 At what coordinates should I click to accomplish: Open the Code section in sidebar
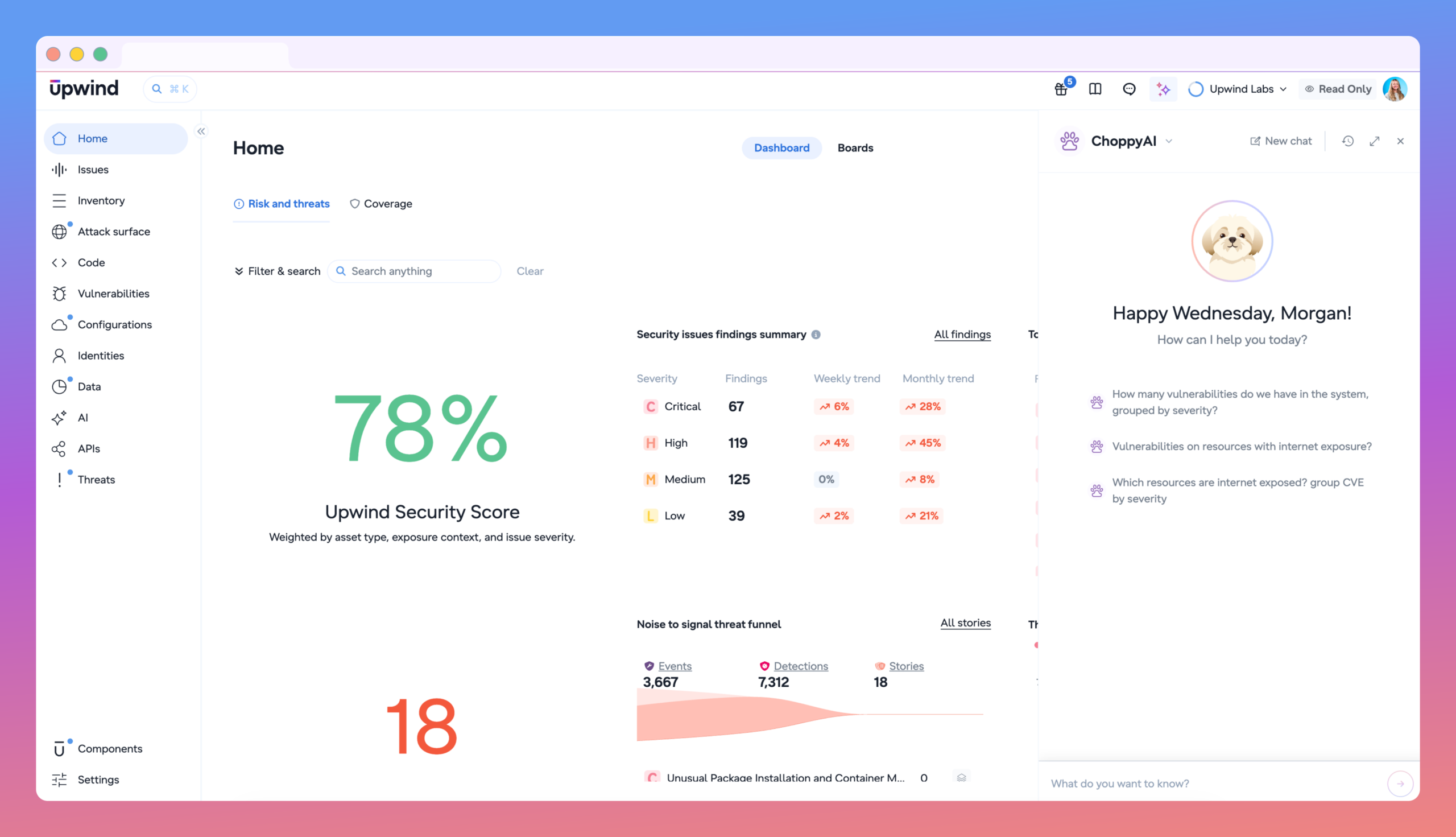point(116,263)
